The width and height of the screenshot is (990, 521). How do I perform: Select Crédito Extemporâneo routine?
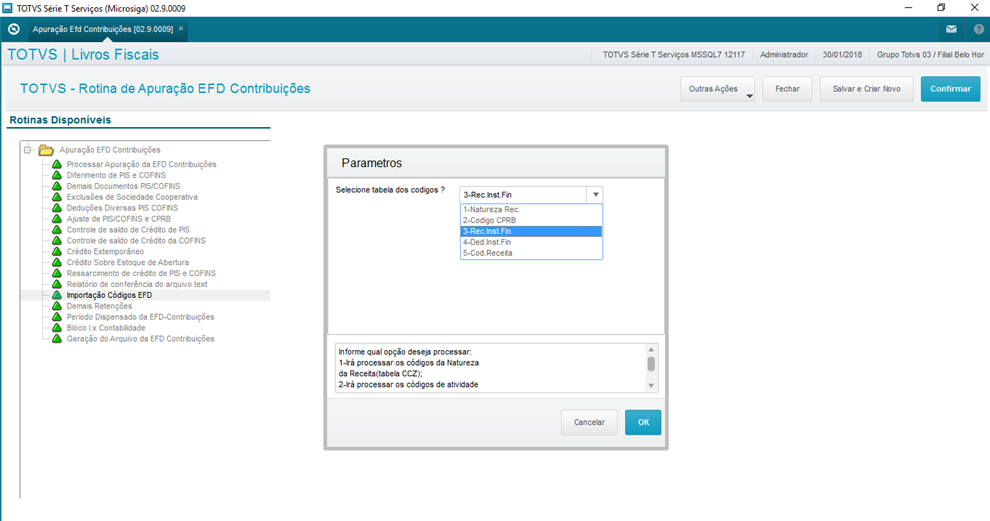tap(105, 251)
